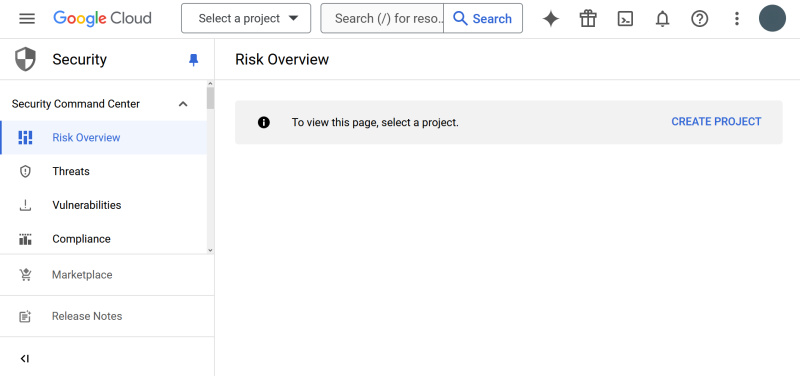Click the Google Cloud logo
Viewport: 800px width, 376px height.
102,18
